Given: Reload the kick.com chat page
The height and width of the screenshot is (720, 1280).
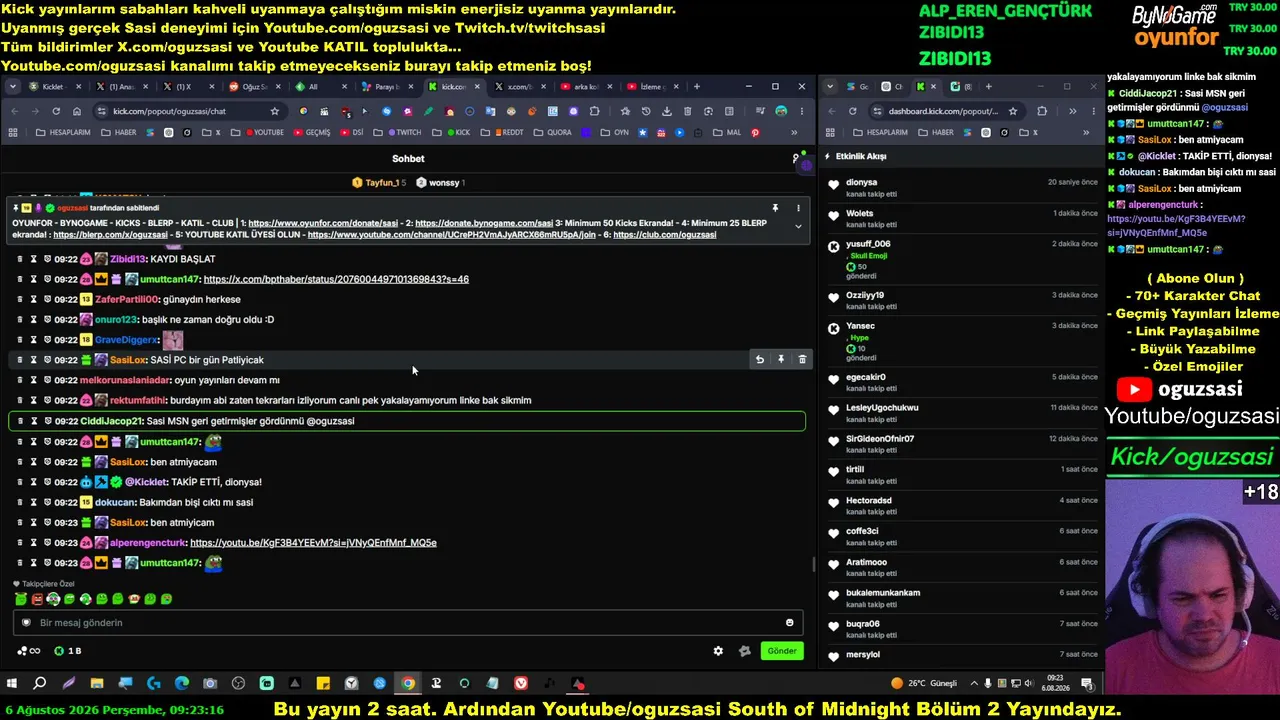Looking at the screenshot, I should [x=56, y=111].
